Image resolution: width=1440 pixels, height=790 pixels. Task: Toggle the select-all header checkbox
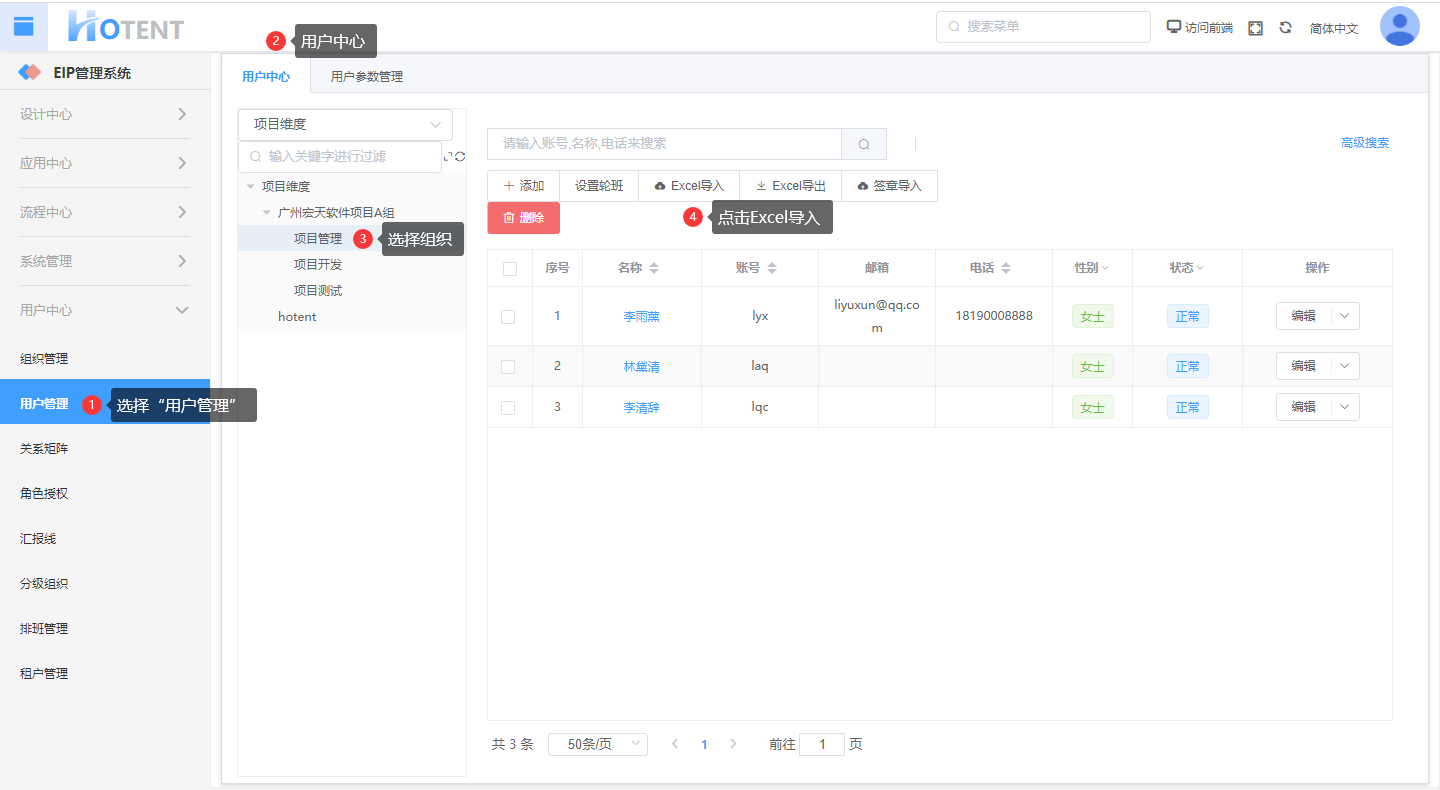510,269
